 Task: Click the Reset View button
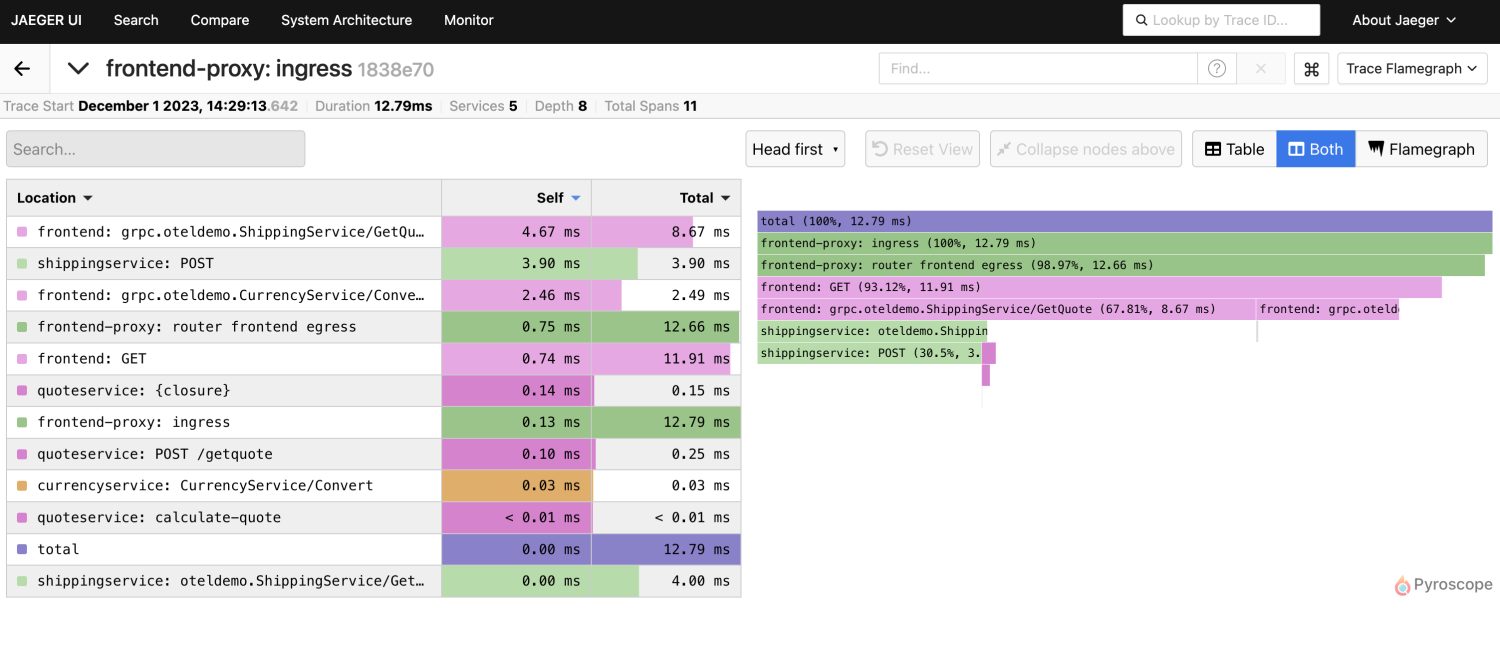922,149
